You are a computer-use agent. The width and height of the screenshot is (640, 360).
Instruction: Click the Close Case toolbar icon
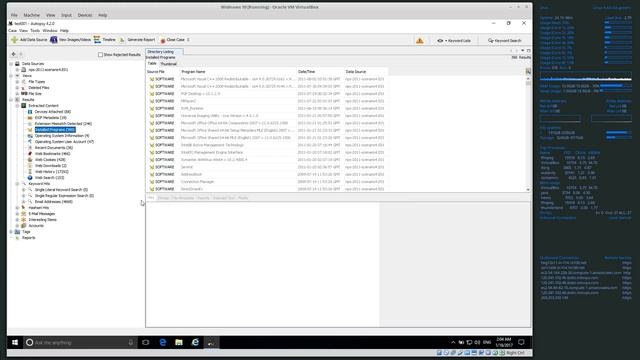pyautogui.click(x=162, y=40)
